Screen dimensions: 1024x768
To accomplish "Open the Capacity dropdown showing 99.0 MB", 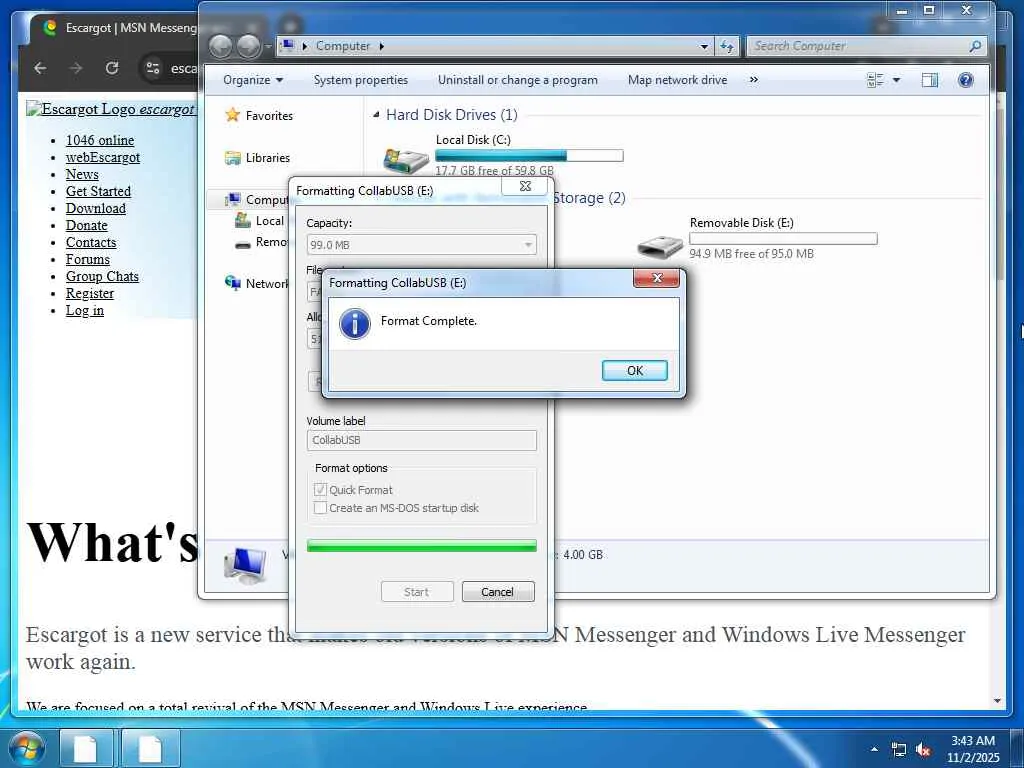I will point(422,245).
